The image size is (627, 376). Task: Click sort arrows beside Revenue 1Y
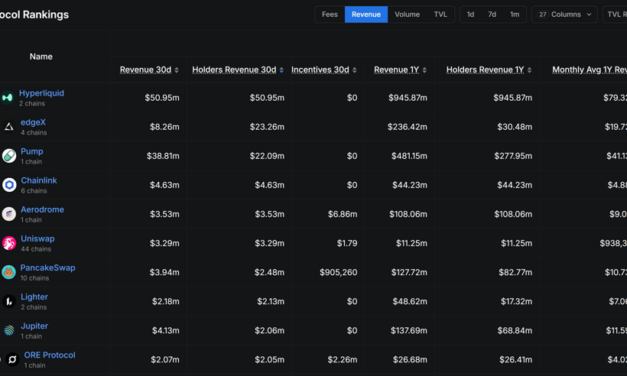click(424, 70)
